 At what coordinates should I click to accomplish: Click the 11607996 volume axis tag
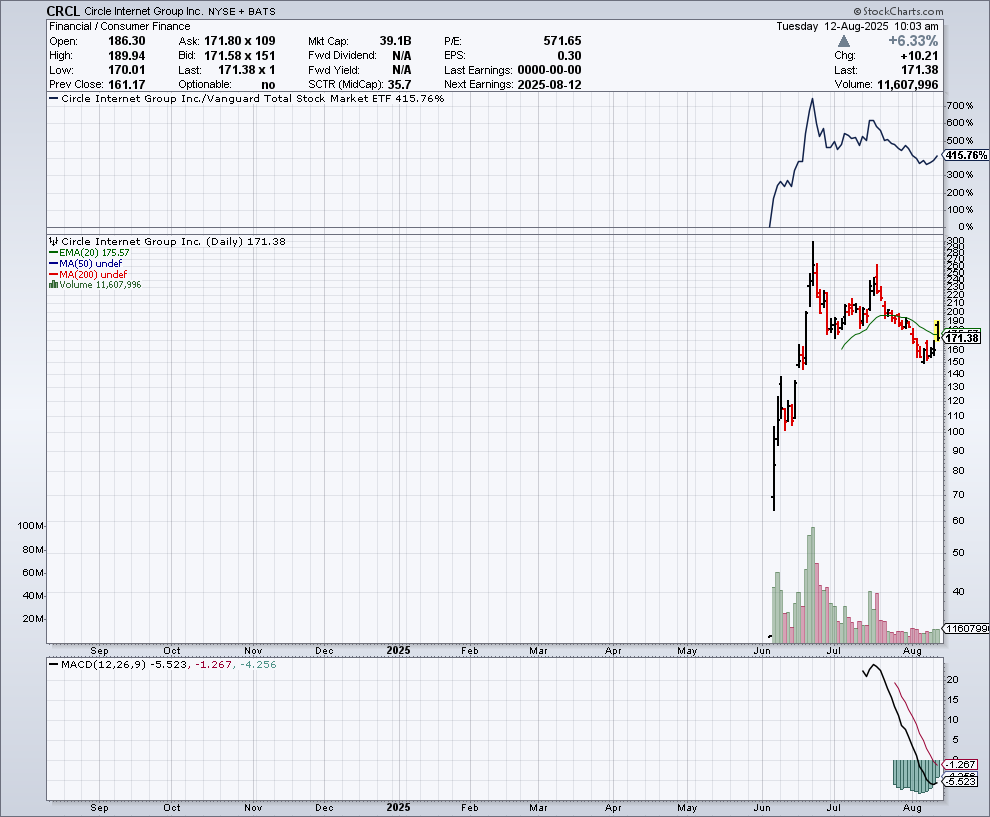[966, 628]
